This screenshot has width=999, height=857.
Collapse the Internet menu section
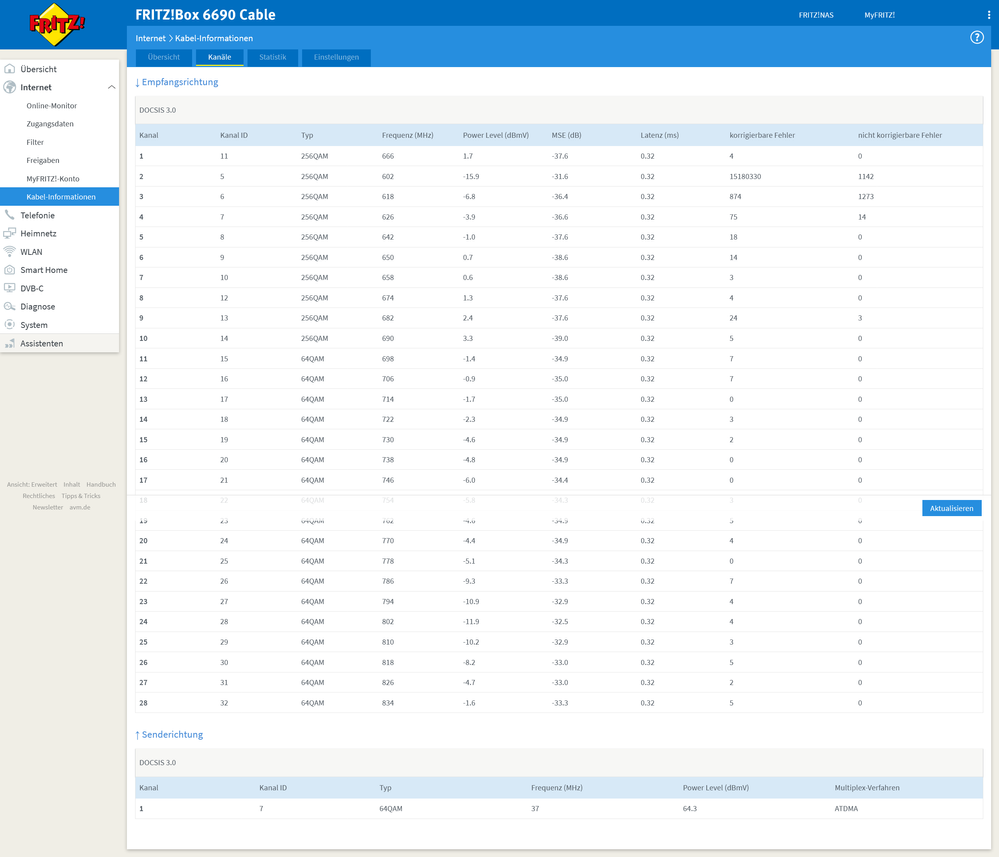point(111,88)
